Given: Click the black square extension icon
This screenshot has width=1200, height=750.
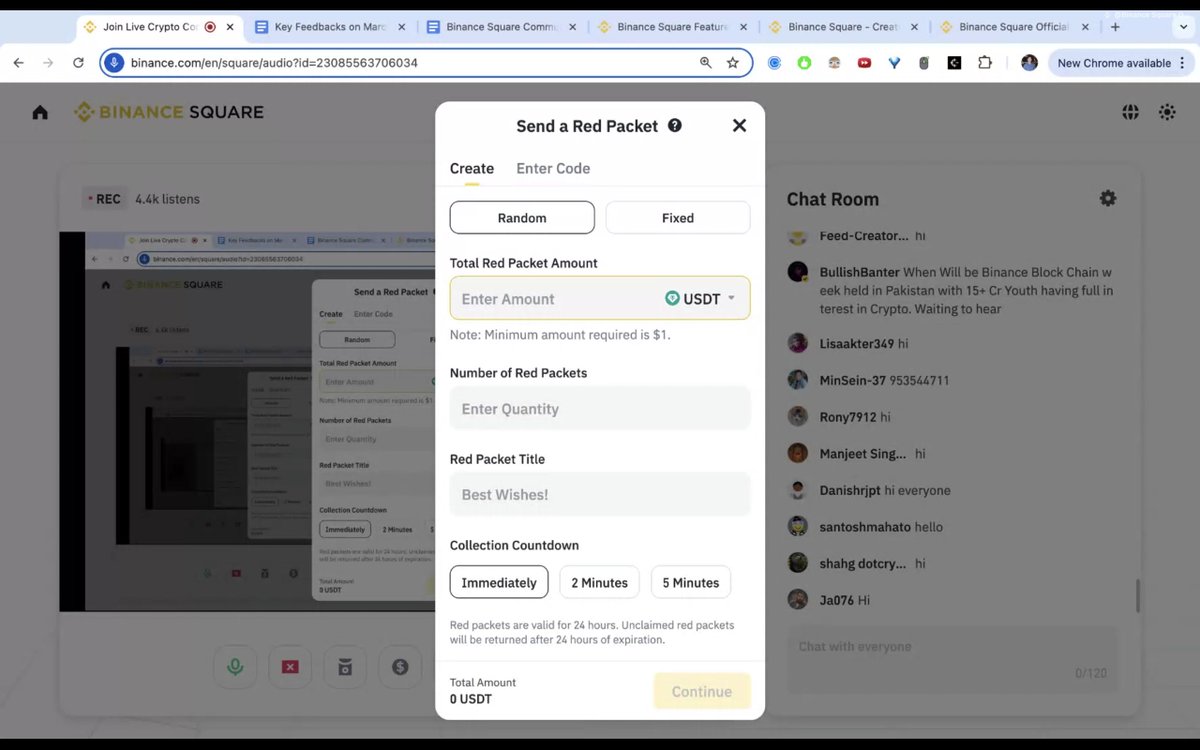Looking at the screenshot, I should tap(954, 63).
